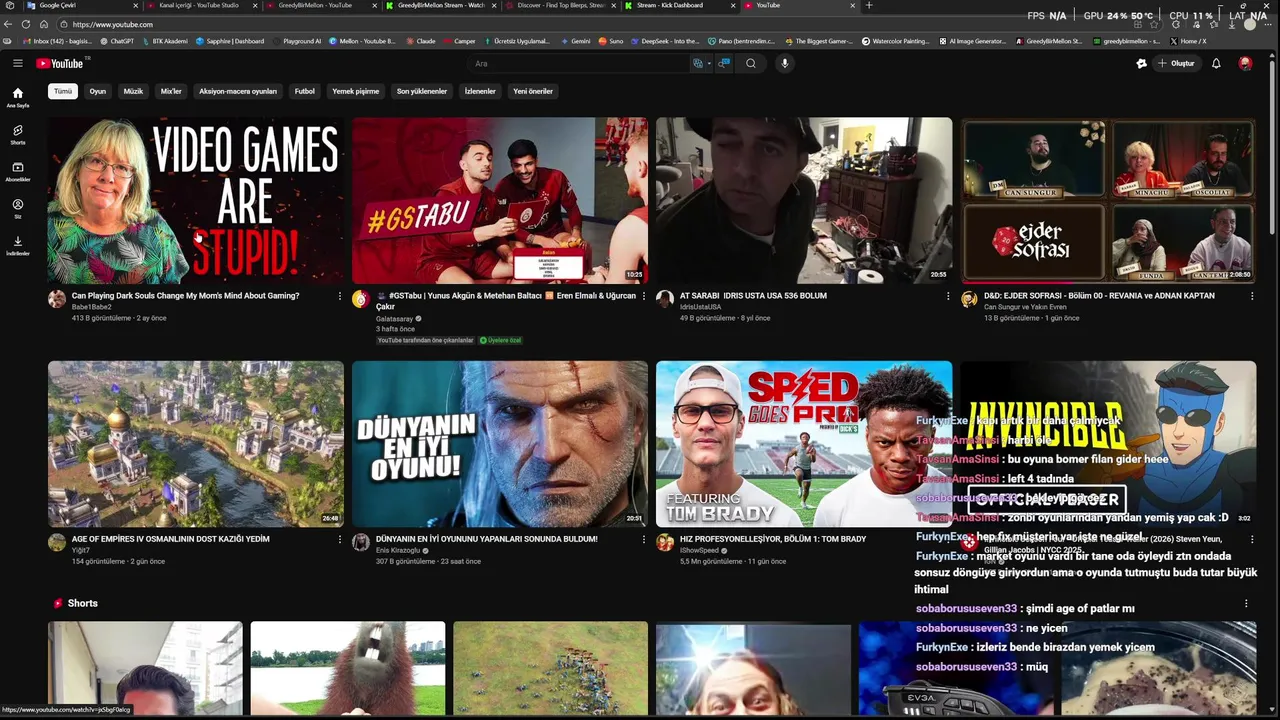Image resolution: width=1280 pixels, height=720 pixels.
Task: Open Shorts in the left sidebar
Action: (x=18, y=134)
